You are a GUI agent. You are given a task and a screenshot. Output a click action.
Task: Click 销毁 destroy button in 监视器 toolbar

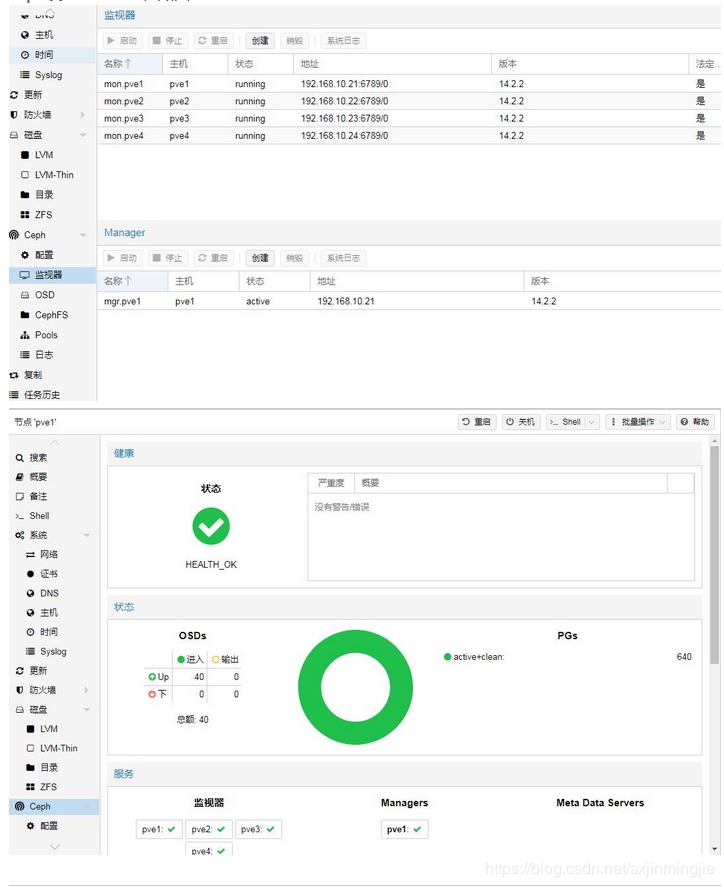[x=294, y=41]
